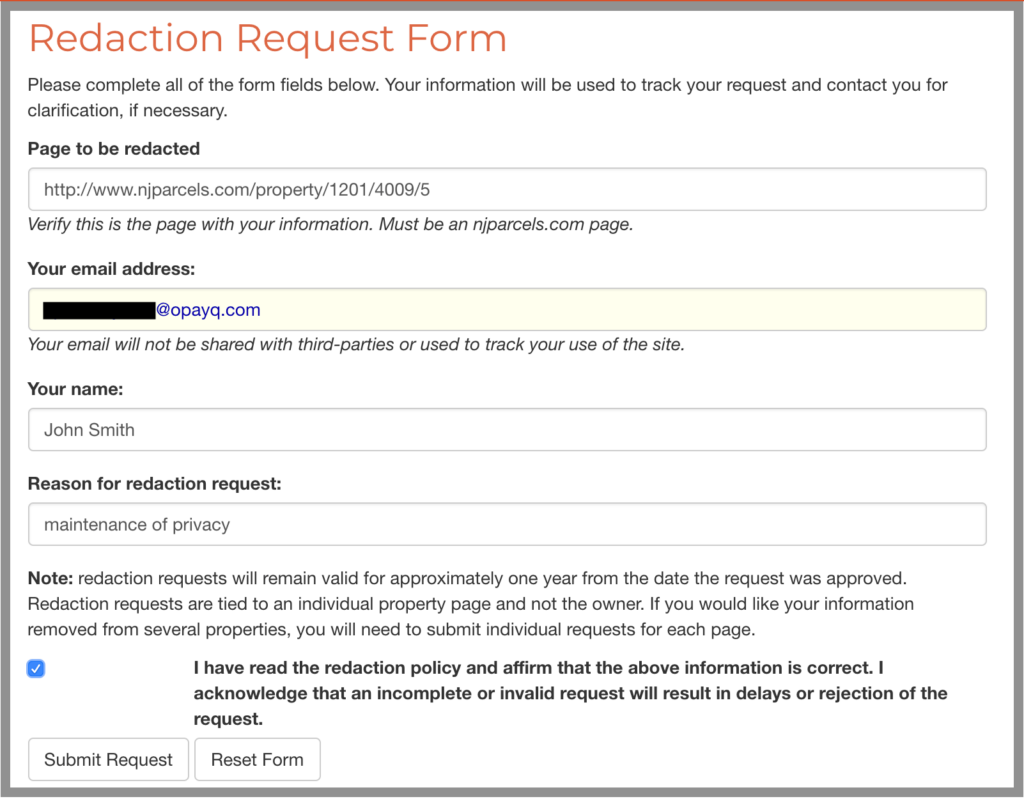Image resolution: width=1024 pixels, height=799 pixels.
Task: Click the bold 'I have read the redaction policy' text
Action: tap(540, 668)
